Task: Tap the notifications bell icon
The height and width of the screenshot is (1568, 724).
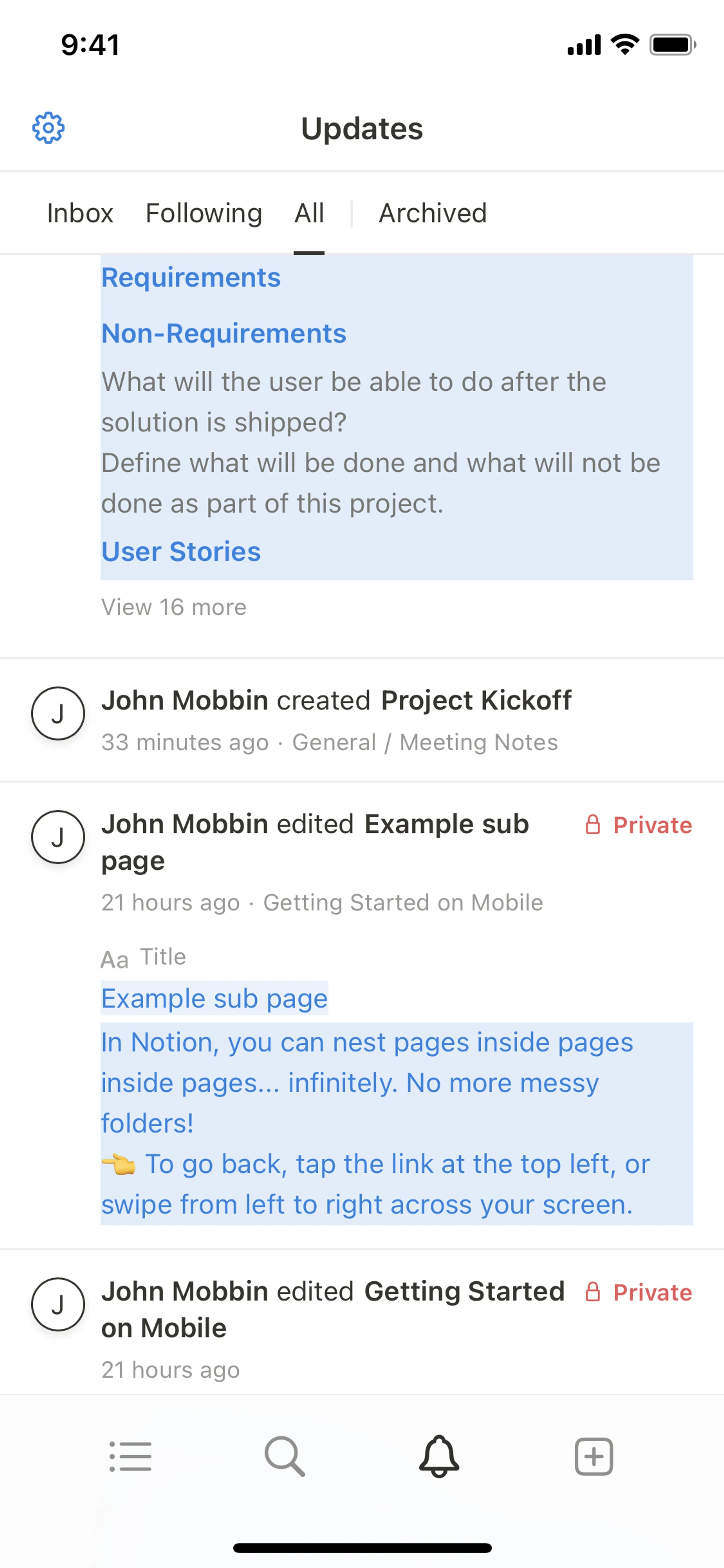Action: pyautogui.click(x=439, y=1456)
